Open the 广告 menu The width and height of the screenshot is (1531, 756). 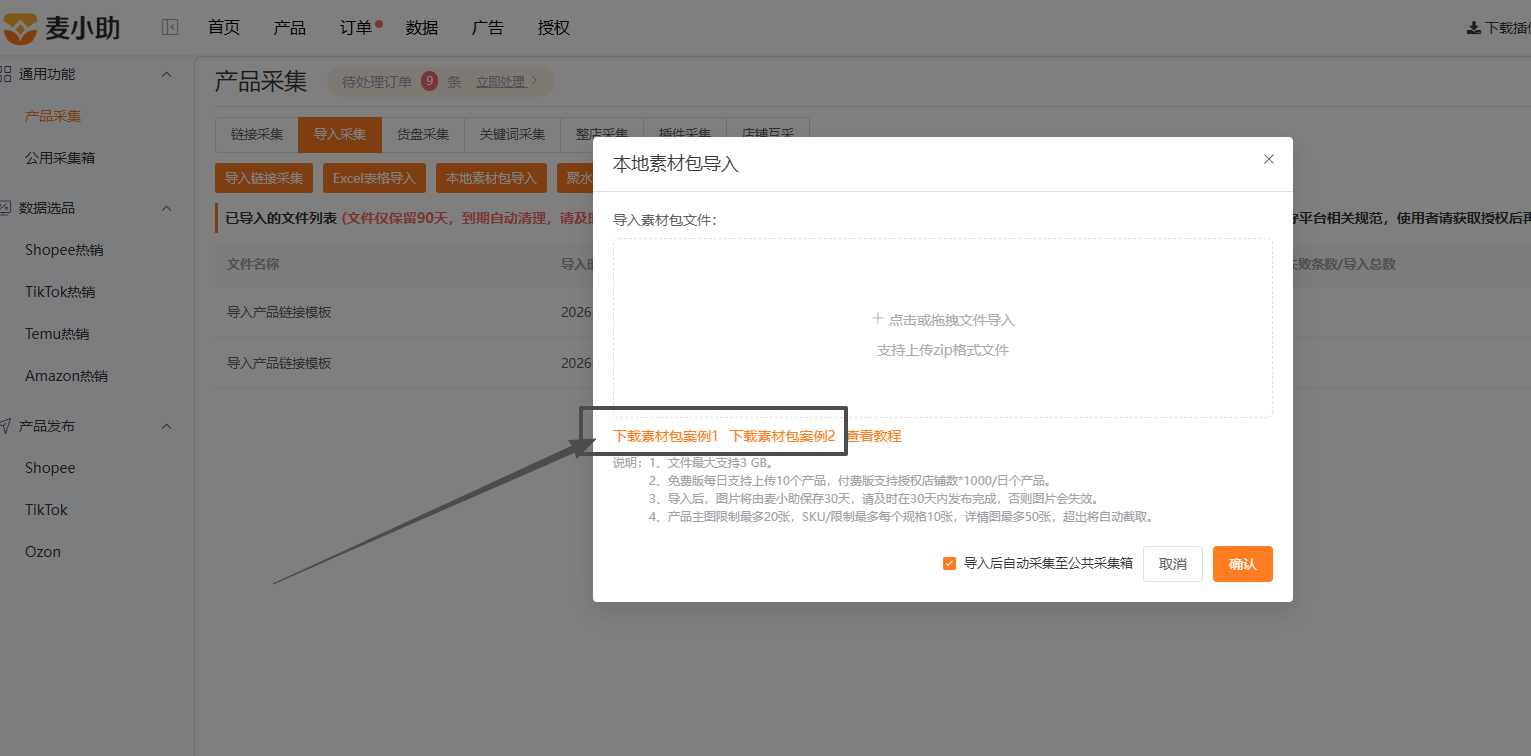click(x=488, y=28)
